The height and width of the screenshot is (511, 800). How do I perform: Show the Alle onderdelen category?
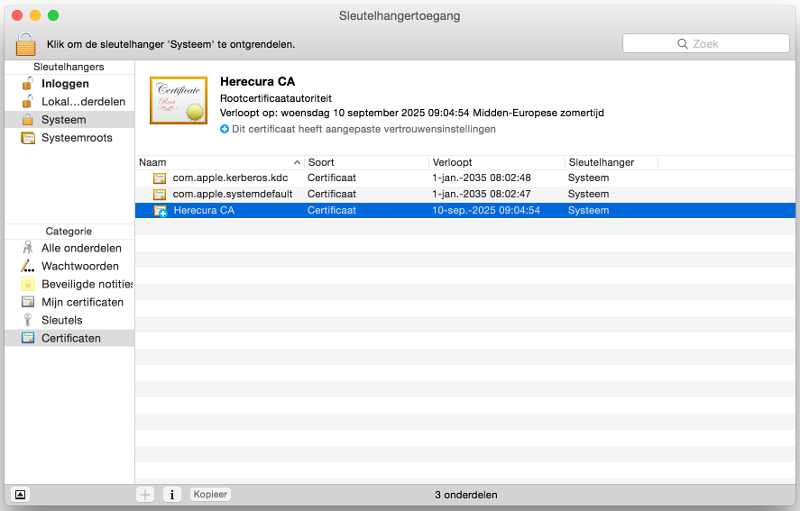[80, 248]
